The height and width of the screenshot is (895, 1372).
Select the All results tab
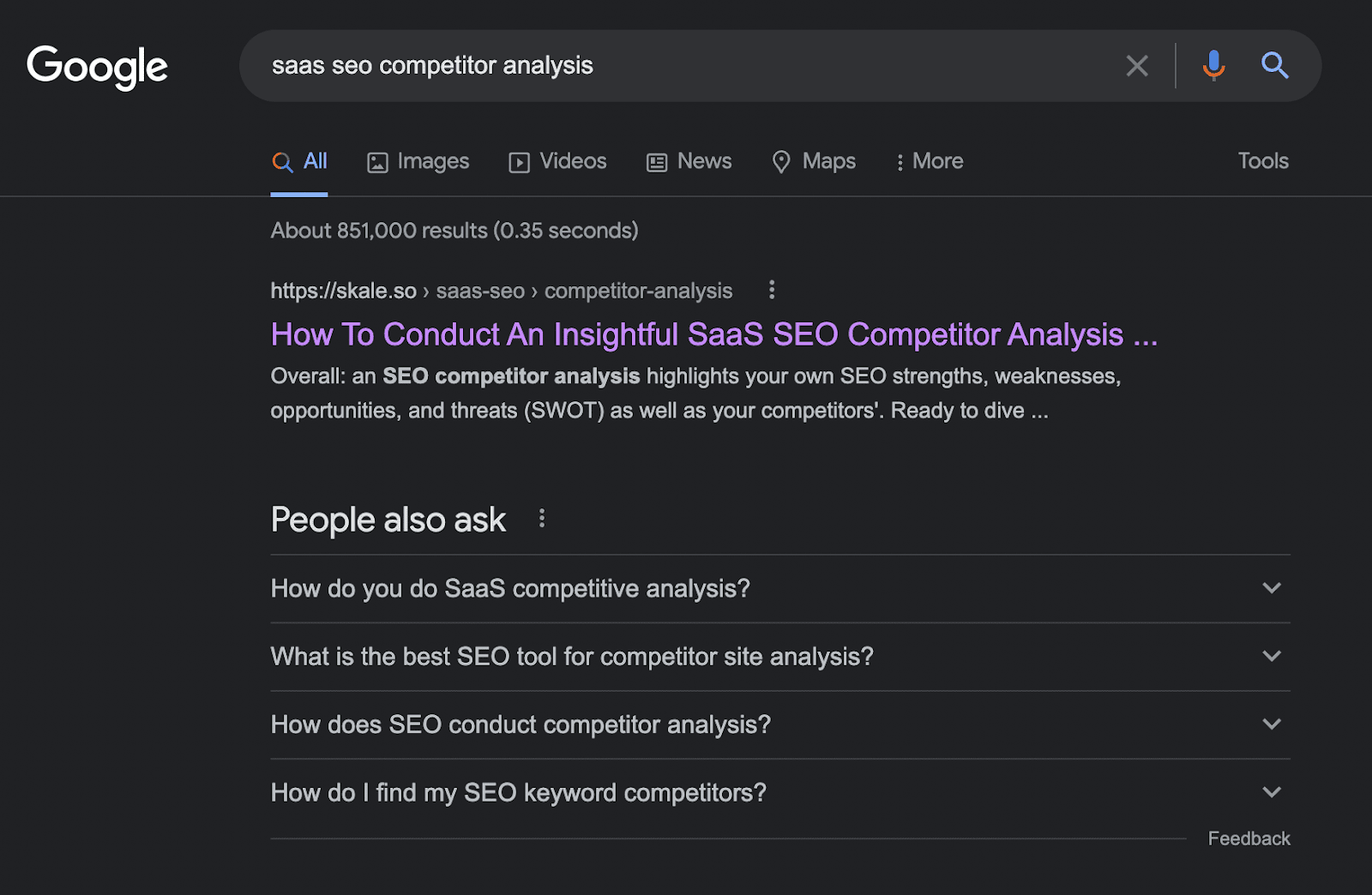299,161
